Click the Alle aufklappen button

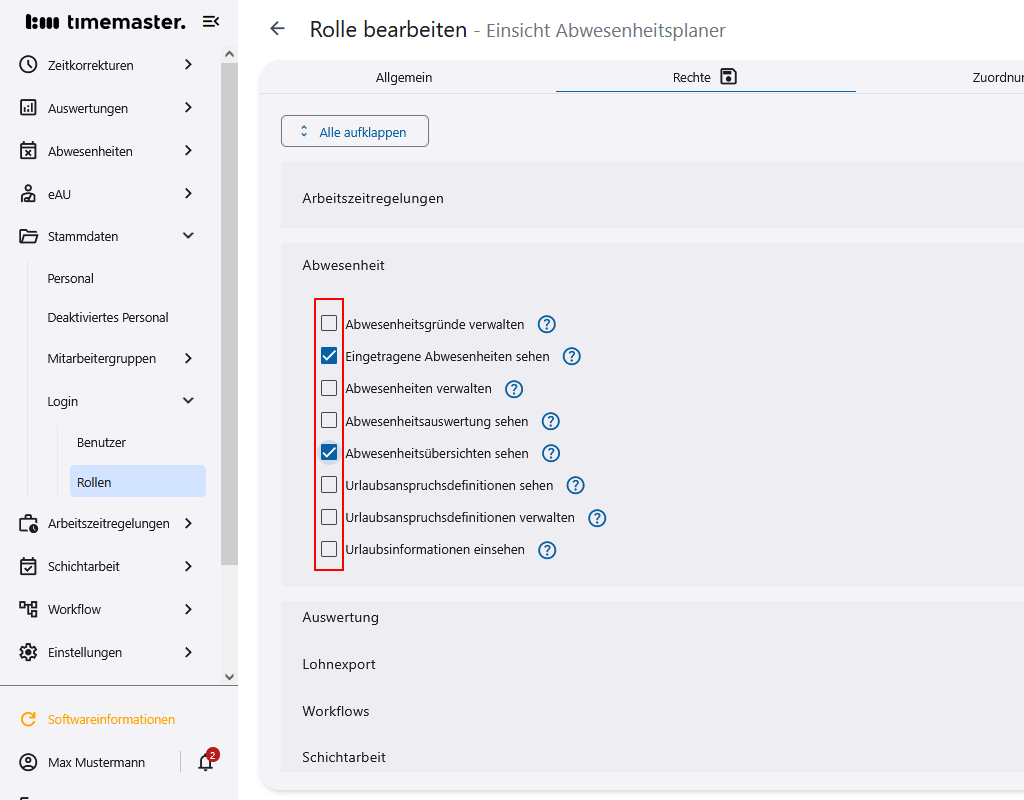pyautogui.click(x=355, y=132)
